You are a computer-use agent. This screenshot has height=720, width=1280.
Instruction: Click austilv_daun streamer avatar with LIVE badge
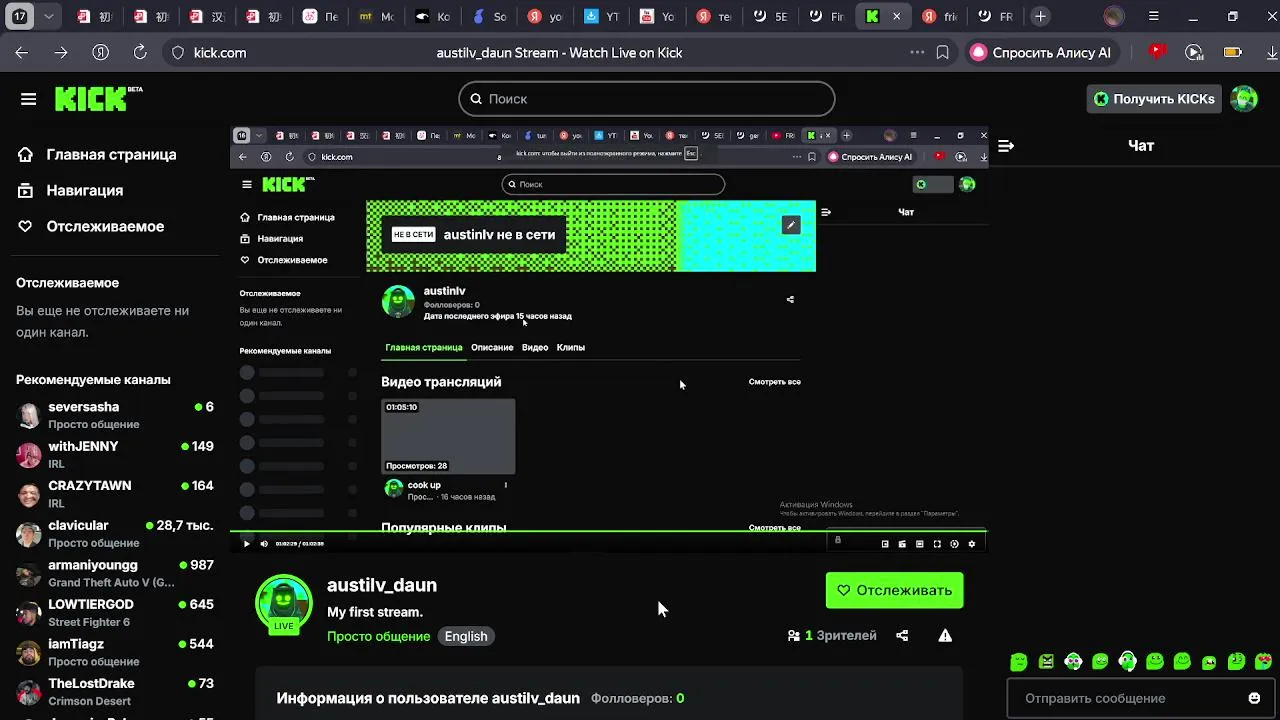coord(284,604)
